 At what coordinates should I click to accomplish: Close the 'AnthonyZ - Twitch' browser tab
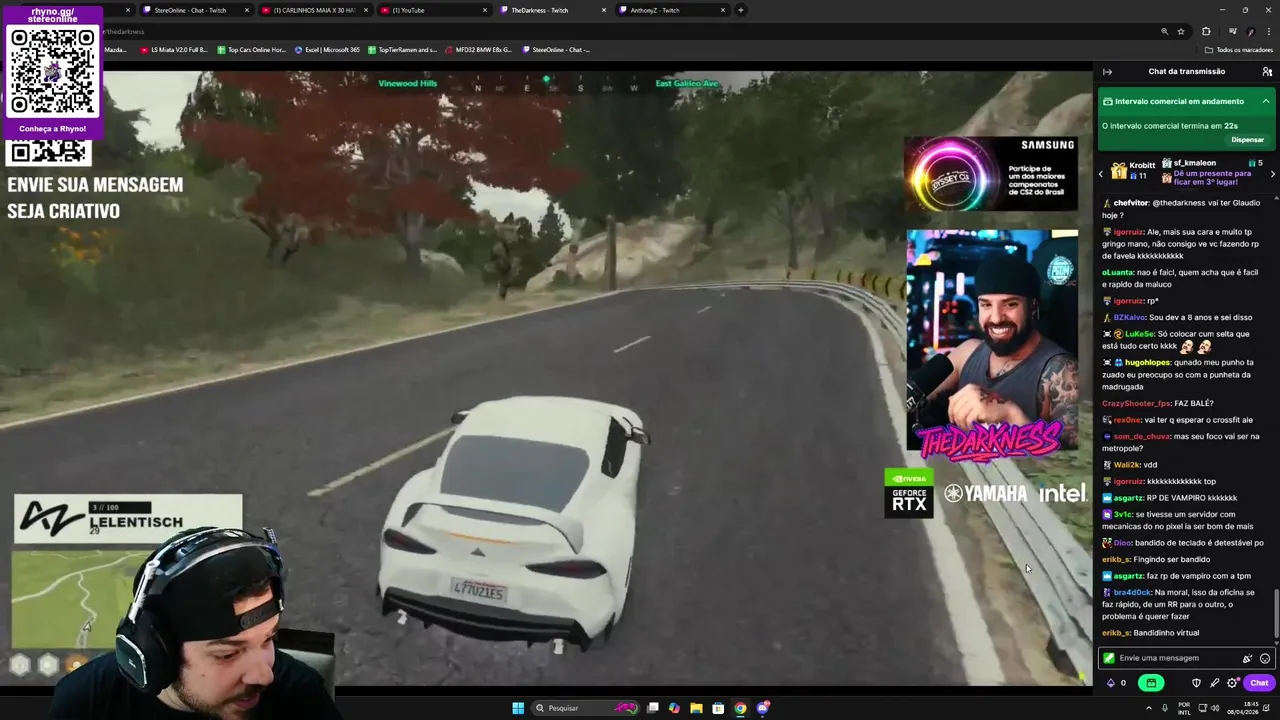(x=723, y=10)
